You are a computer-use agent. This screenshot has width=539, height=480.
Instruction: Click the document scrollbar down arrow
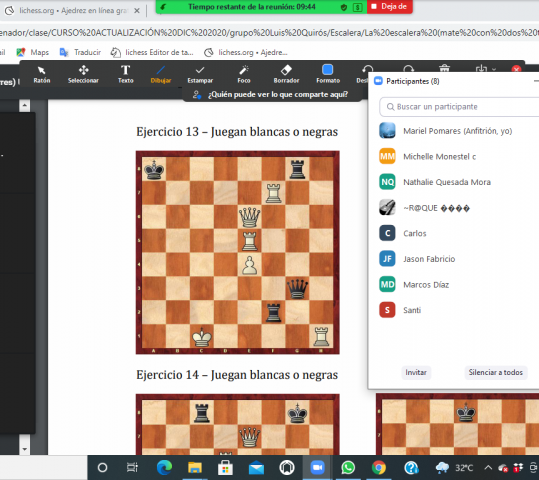[24, 448]
